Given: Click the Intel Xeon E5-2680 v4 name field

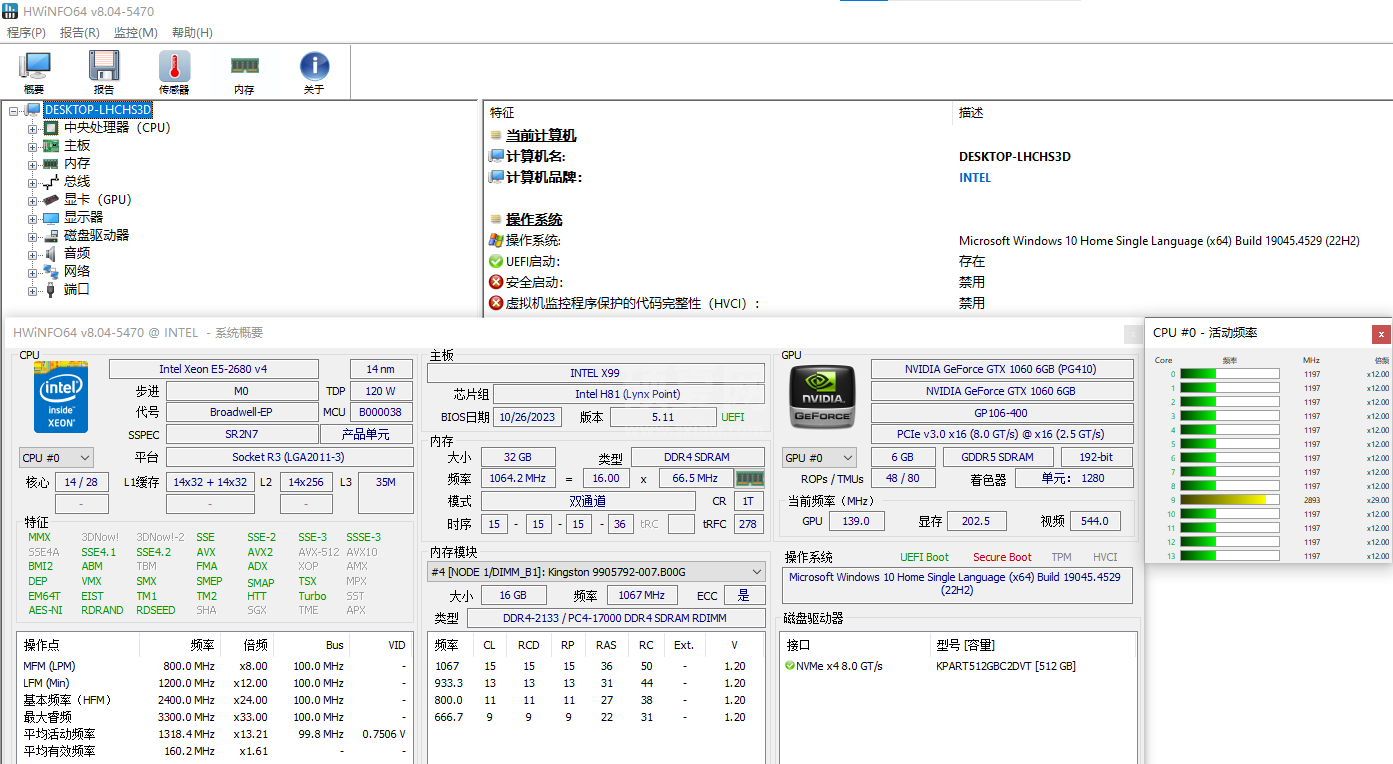Looking at the screenshot, I should (214, 370).
